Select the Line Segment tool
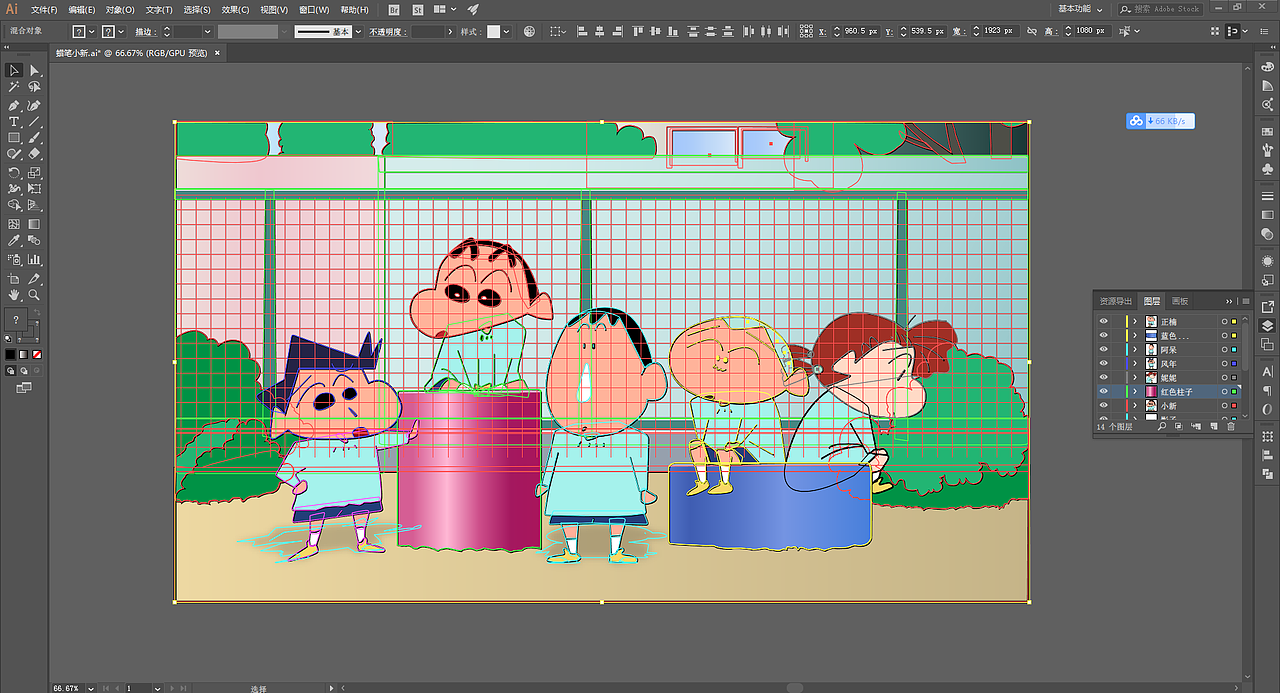Screen dimensions: 1280x693 pyautogui.click(x=34, y=121)
